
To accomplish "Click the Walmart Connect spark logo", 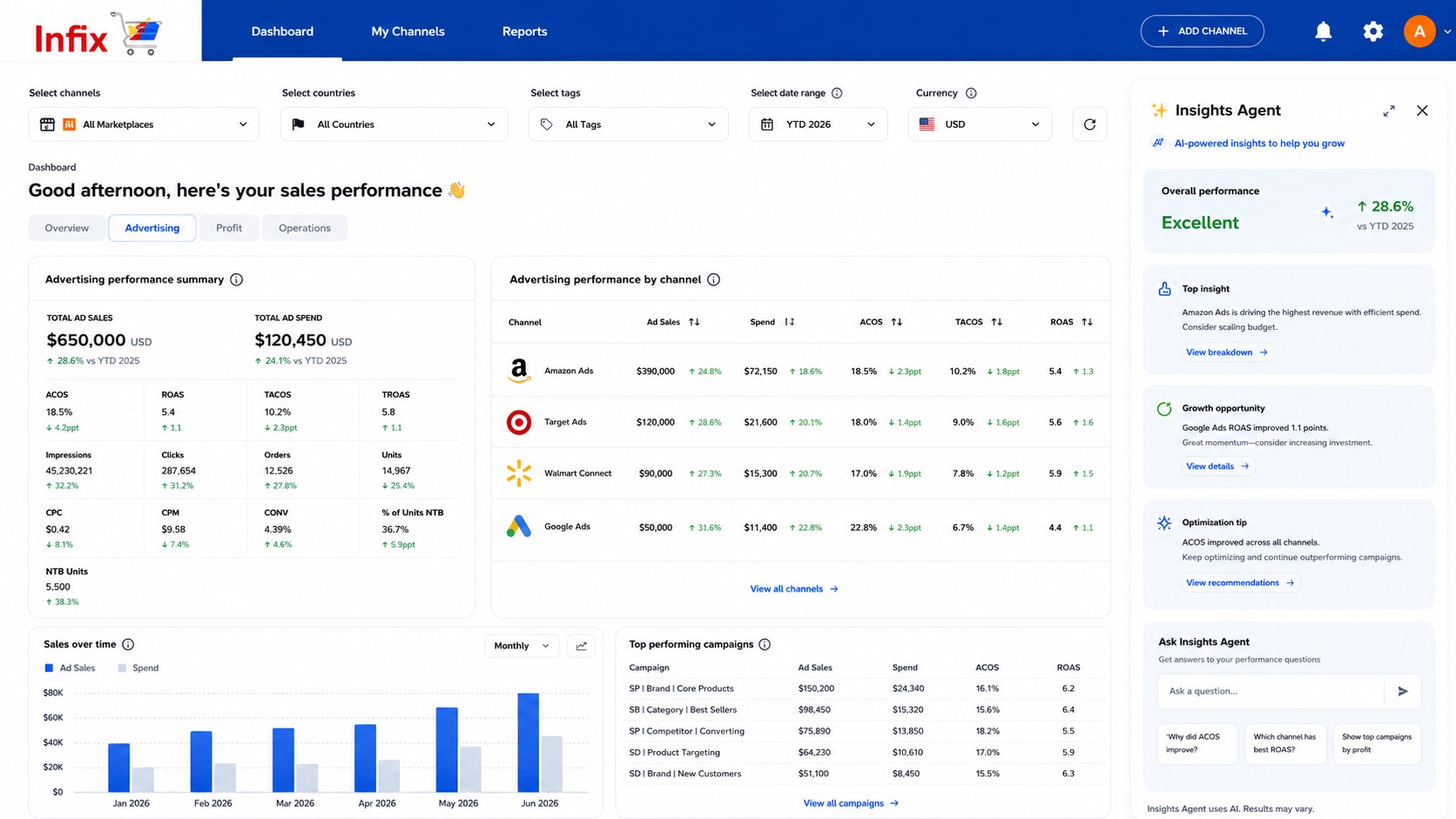I will tap(519, 473).
